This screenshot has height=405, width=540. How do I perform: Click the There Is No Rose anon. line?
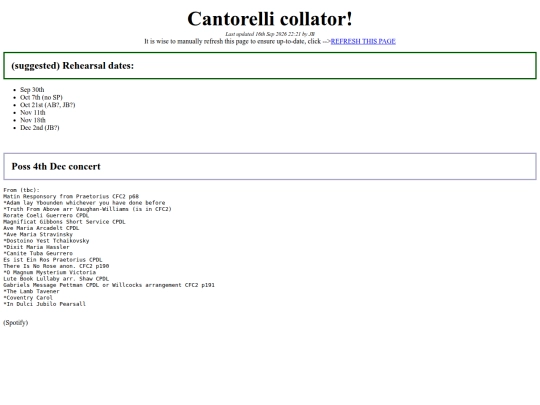(x=56, y=266)
